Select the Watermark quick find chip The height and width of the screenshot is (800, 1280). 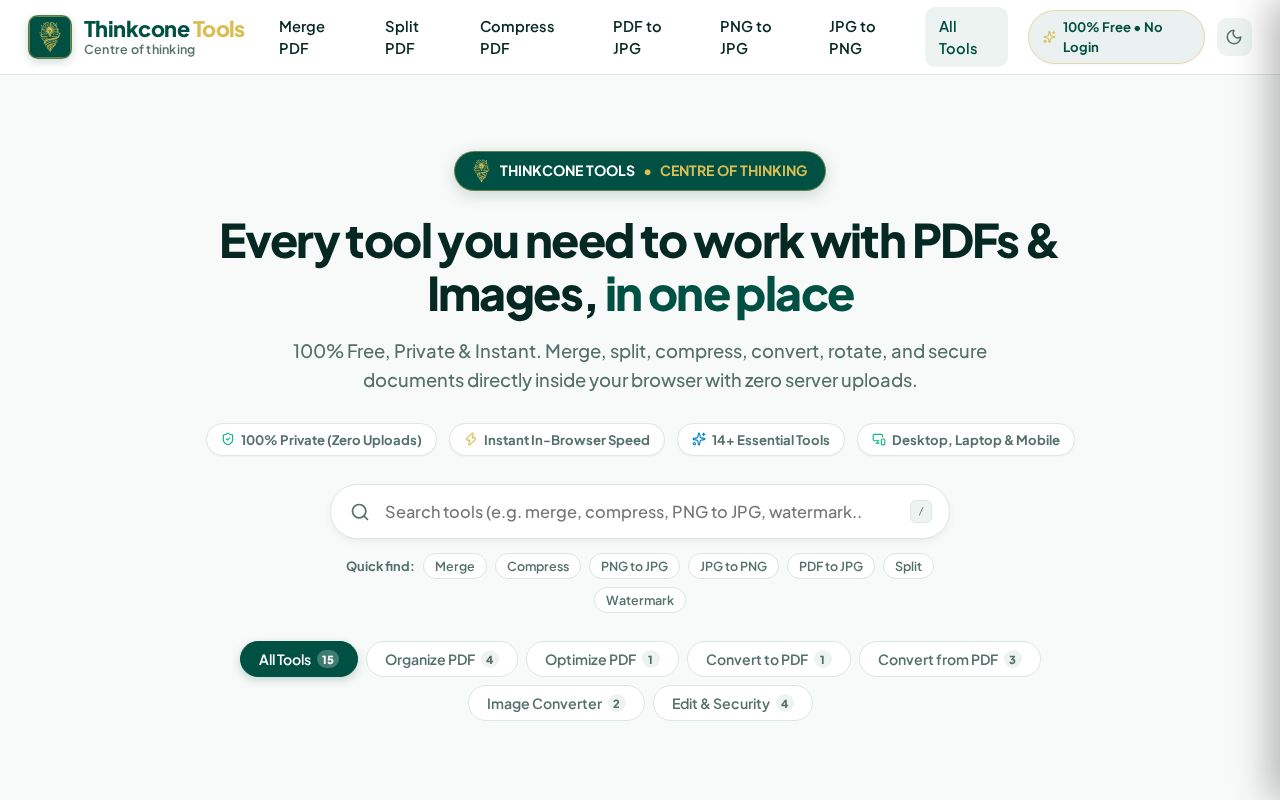click(640, 600)
